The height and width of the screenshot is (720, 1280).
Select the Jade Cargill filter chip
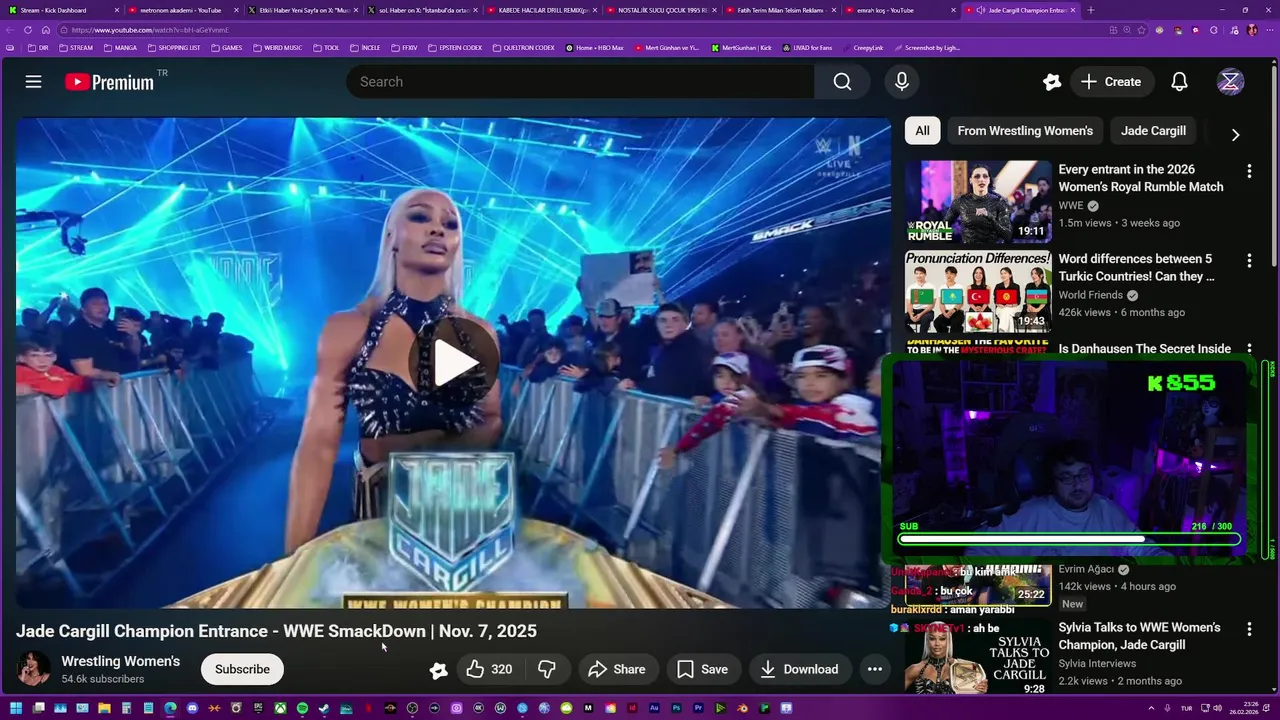(1153, 131)
